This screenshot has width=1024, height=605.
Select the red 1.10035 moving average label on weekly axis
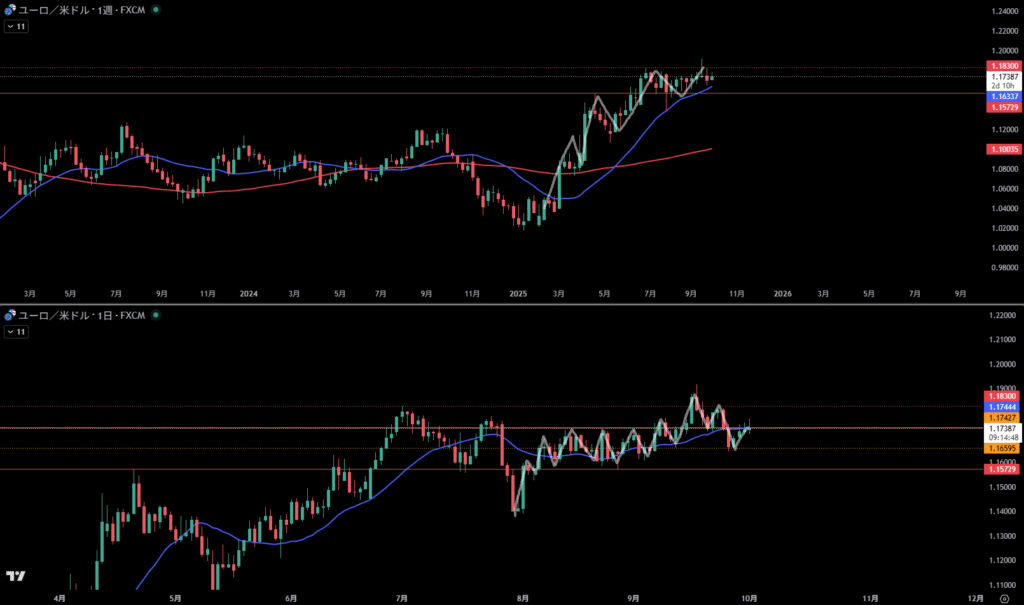tap(1003, 149)
